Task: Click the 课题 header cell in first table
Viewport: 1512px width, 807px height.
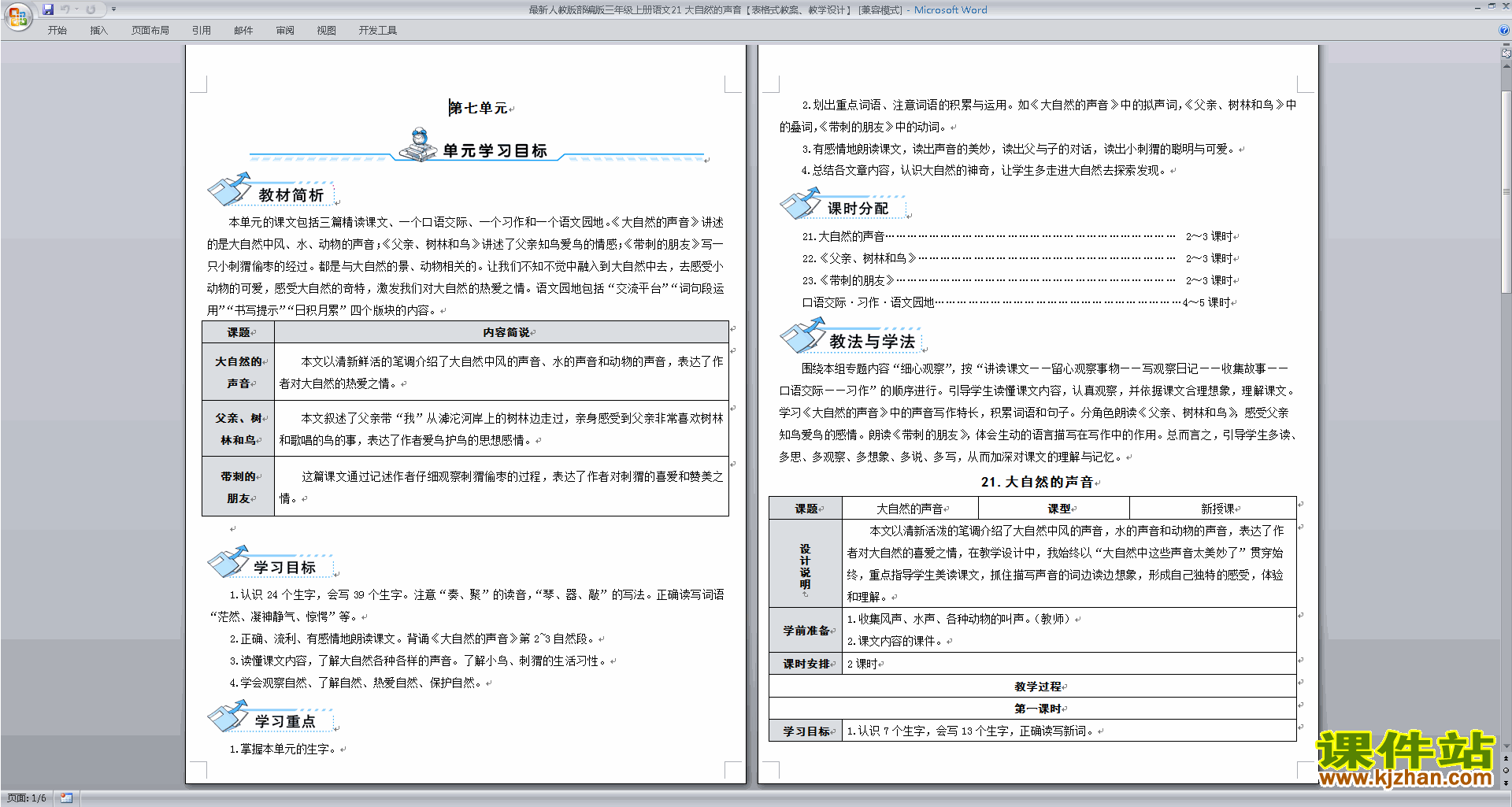Action: [239, 332]
